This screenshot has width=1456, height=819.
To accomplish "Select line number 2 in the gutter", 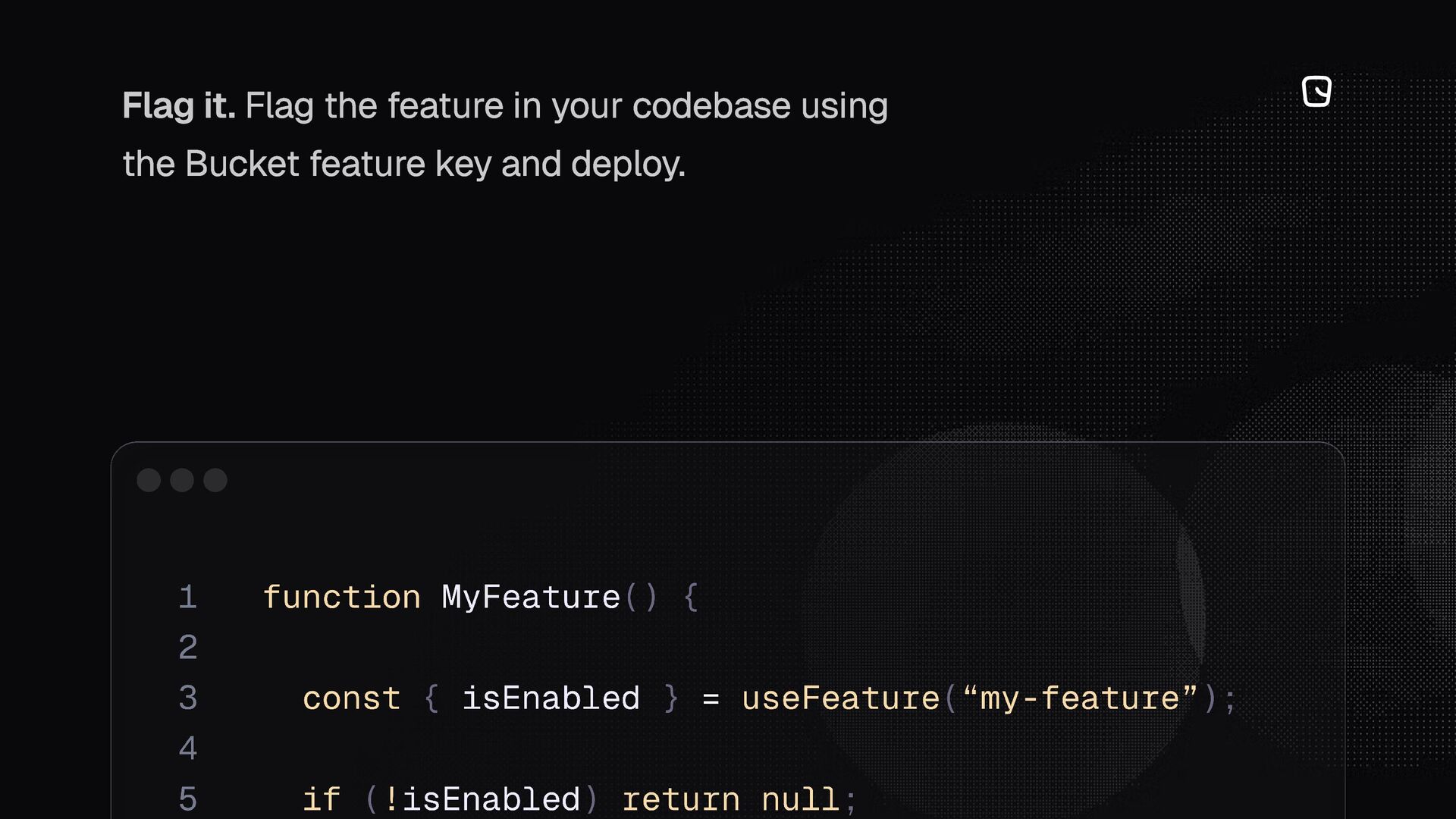I will (x=188, y=648).
